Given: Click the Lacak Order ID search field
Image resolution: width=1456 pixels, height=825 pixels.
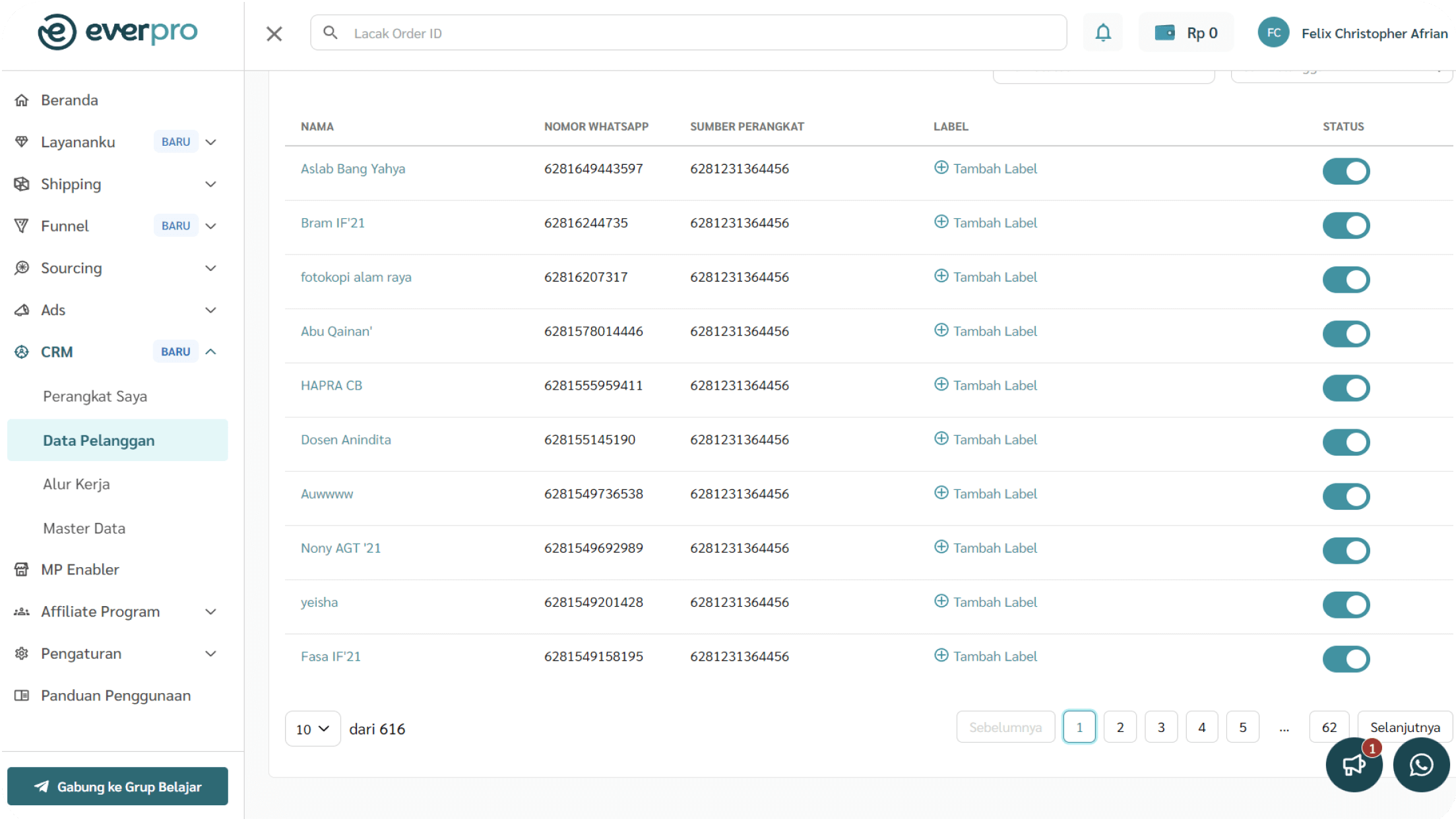Looking at the screenshot, I should click(x=688, y=33).
